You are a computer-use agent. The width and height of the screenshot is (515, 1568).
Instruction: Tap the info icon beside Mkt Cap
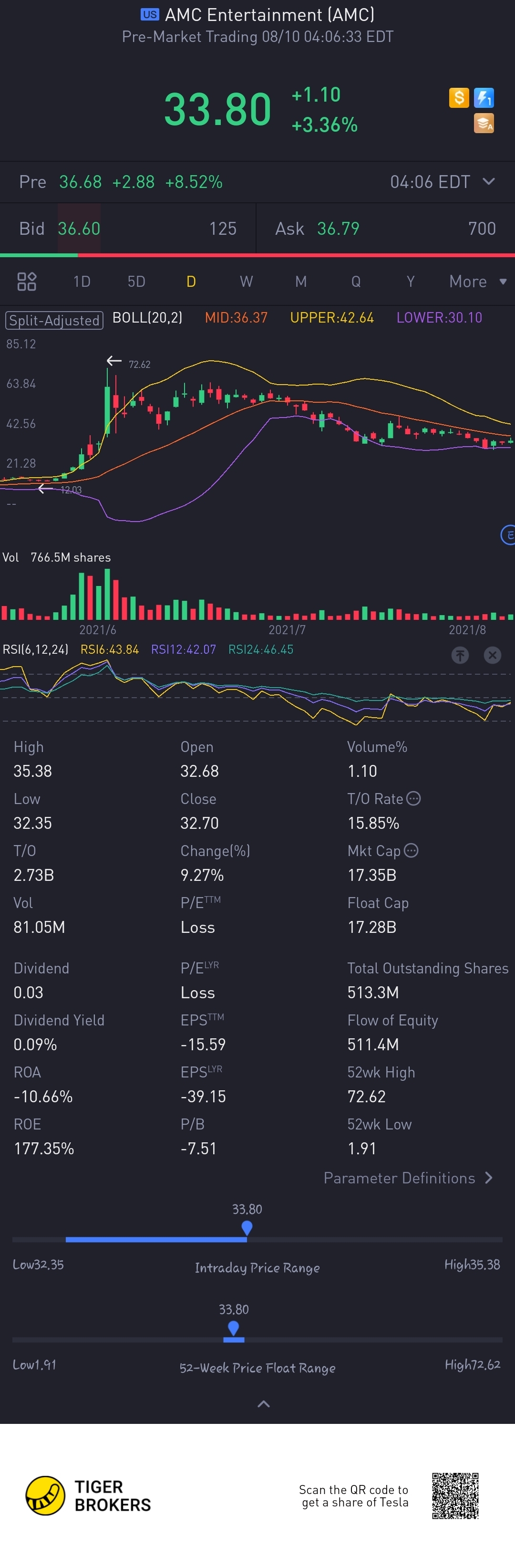click(411, 850)
